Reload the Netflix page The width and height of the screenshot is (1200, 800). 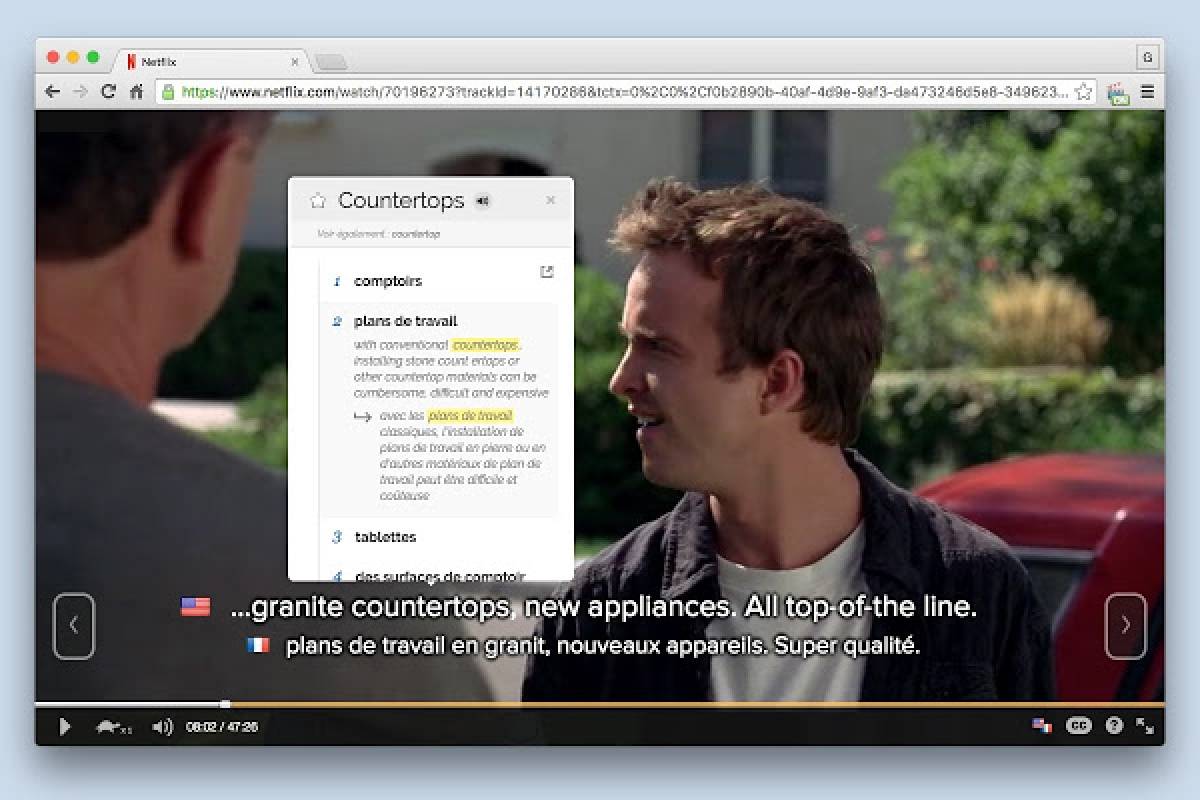click(108, 91)
